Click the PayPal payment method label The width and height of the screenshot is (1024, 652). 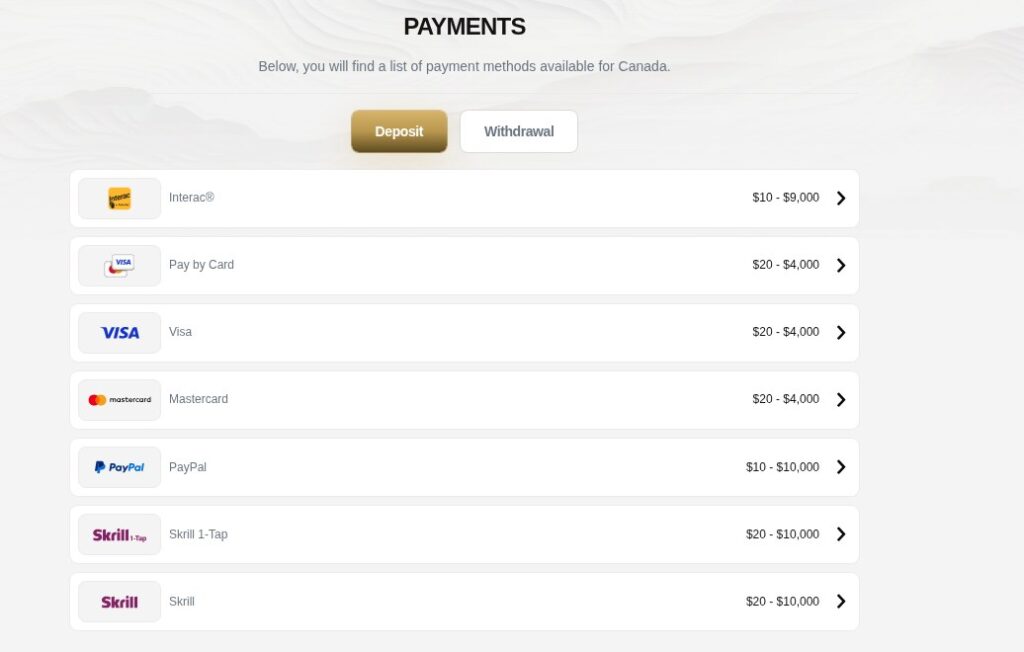pyautogui.click(x=187, y=467)
